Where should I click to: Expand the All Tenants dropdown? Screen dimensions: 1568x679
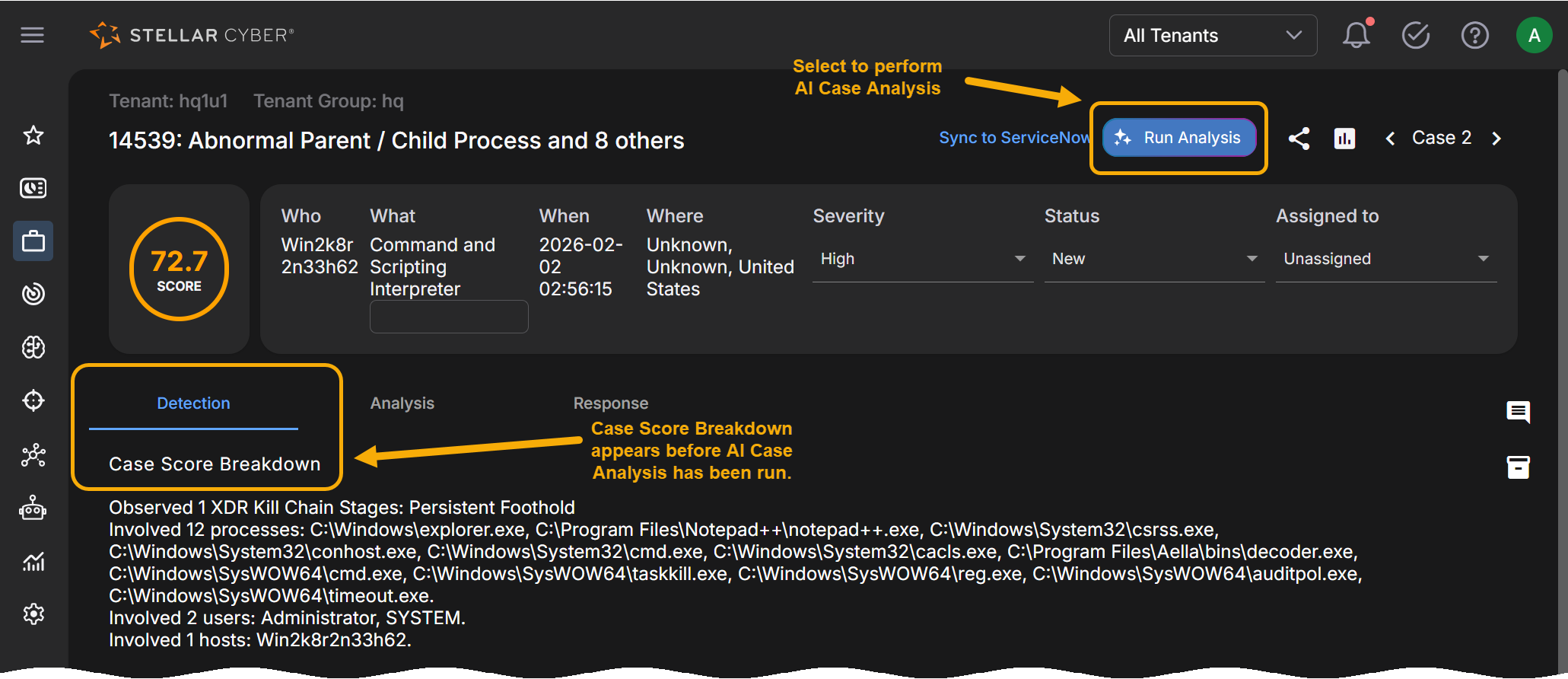pos(1212,36)
